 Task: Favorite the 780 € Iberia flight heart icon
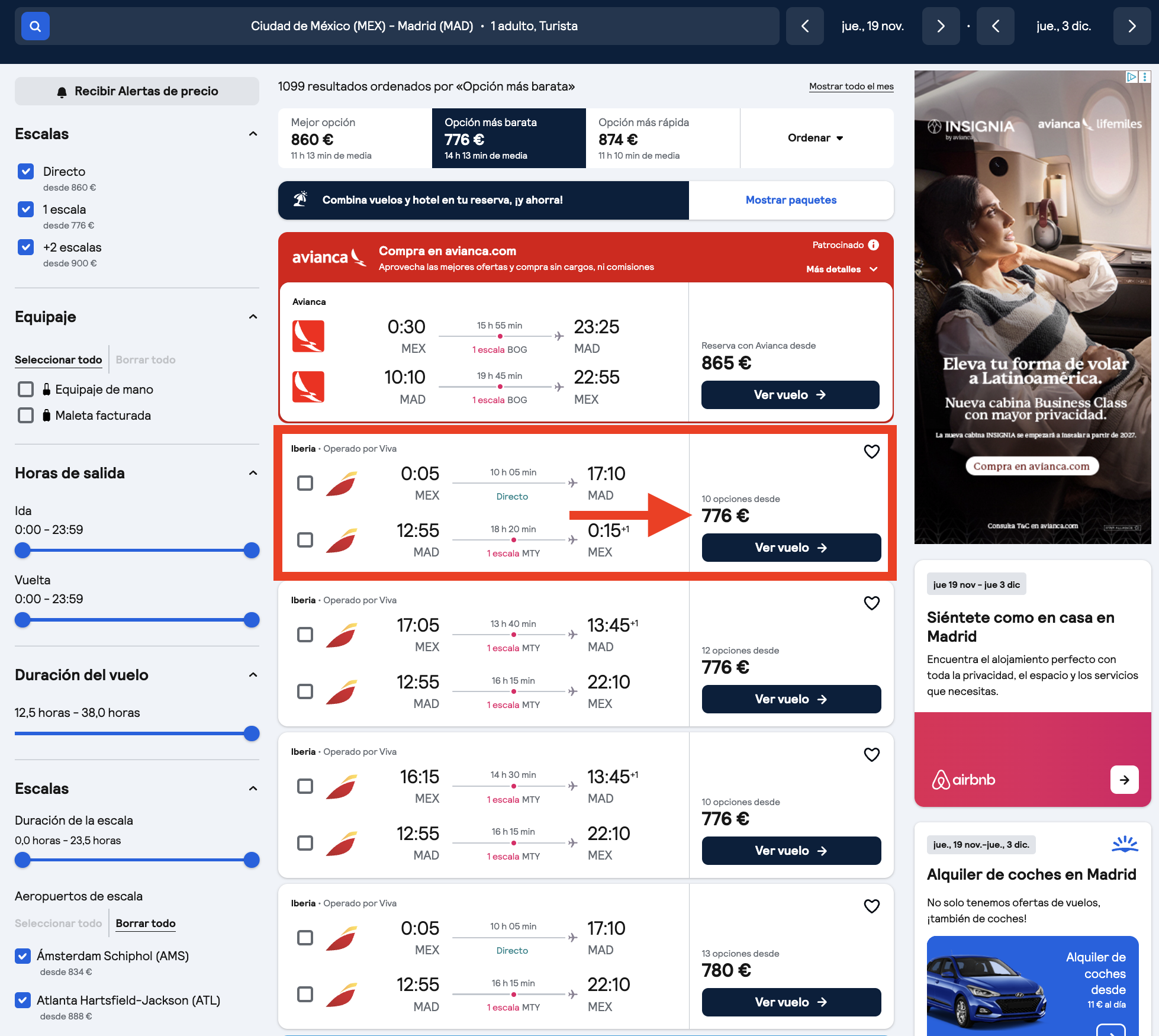click(871, 906)
